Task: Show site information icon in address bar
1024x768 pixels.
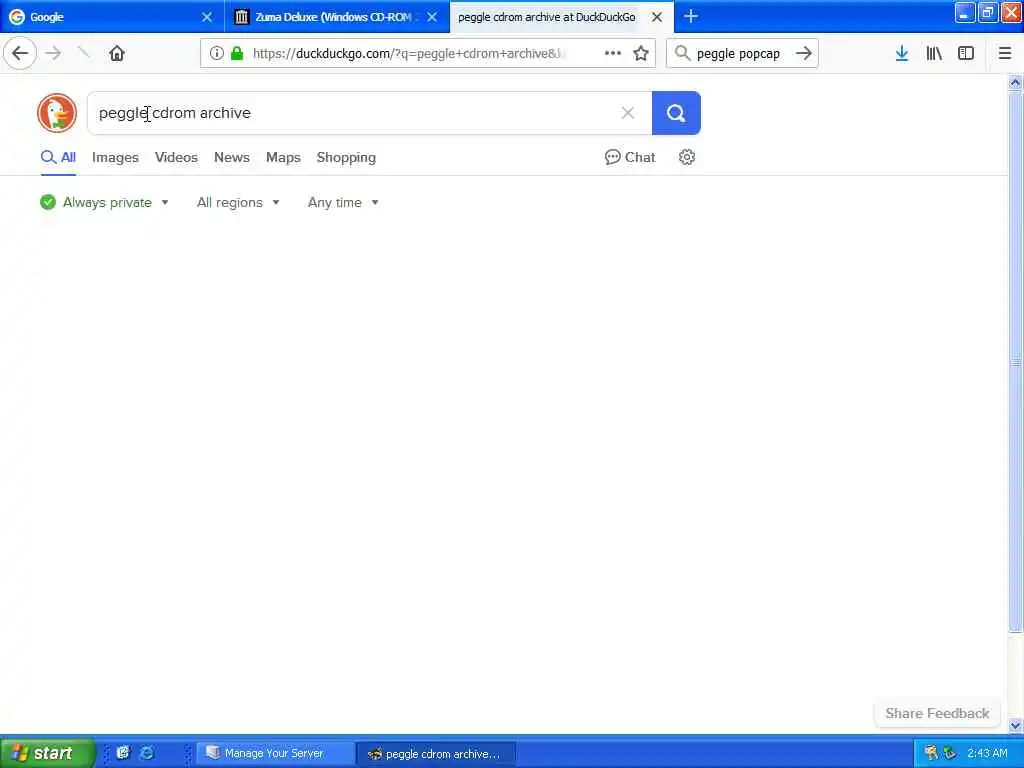Action: click(216, 54)
